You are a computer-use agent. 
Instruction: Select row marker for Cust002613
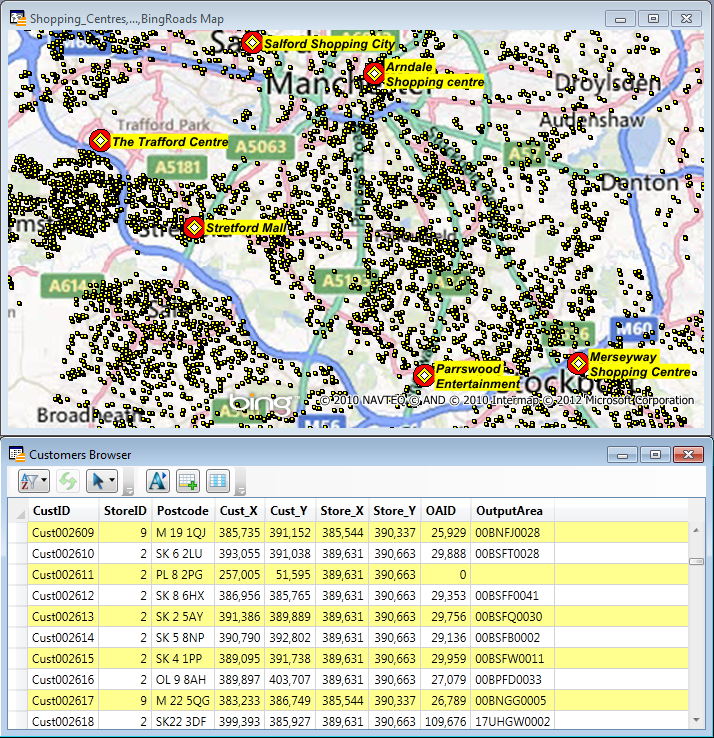tap(18, 616)
